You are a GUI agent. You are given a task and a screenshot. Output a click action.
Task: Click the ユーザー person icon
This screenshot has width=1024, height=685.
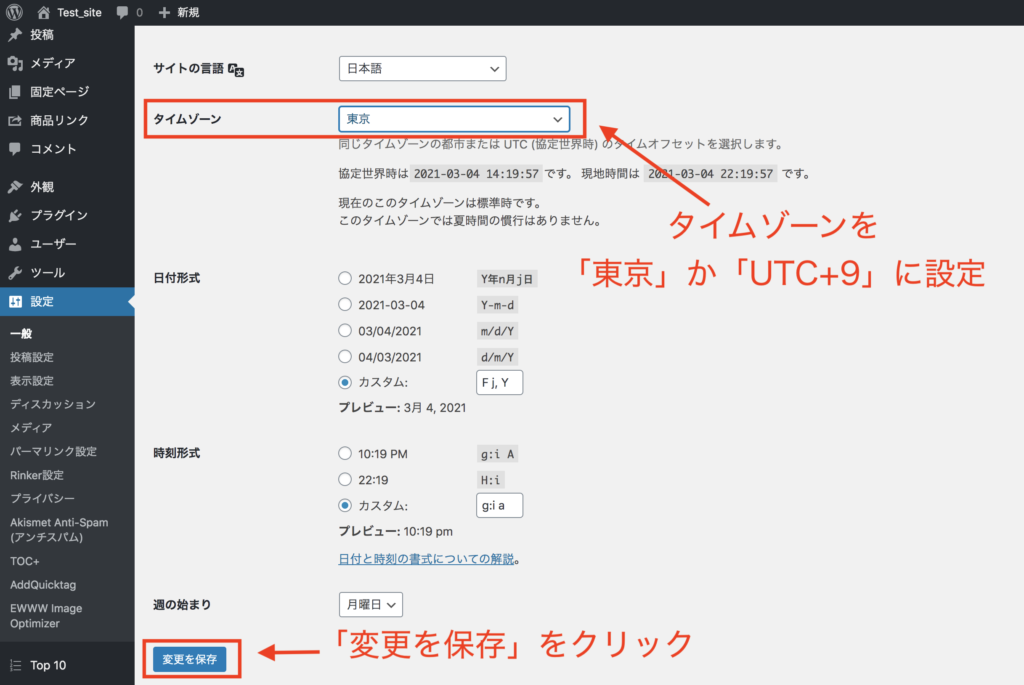[x=15, y=244]
